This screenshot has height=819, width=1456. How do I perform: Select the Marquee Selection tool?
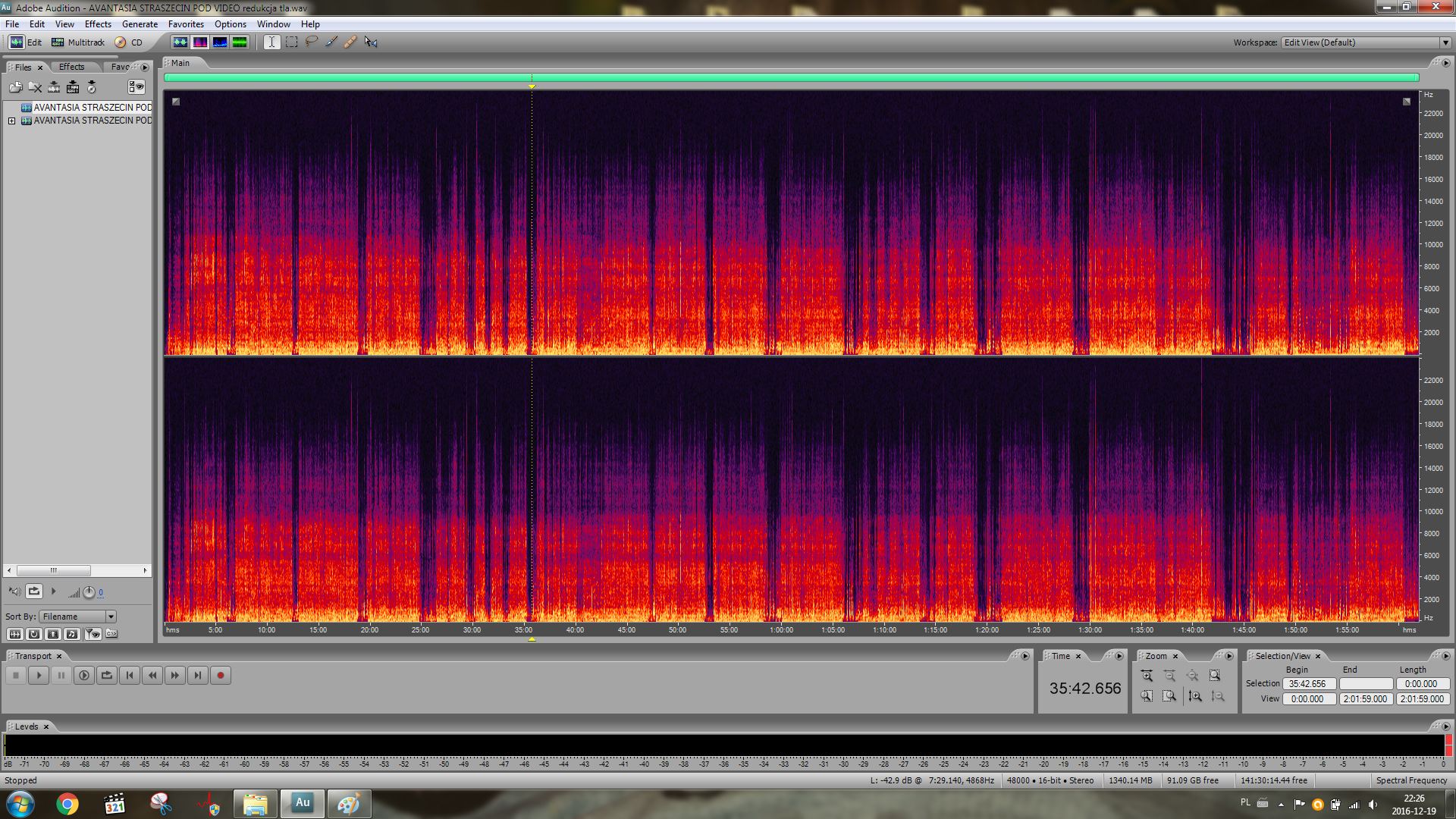click(x=291, y=42)
